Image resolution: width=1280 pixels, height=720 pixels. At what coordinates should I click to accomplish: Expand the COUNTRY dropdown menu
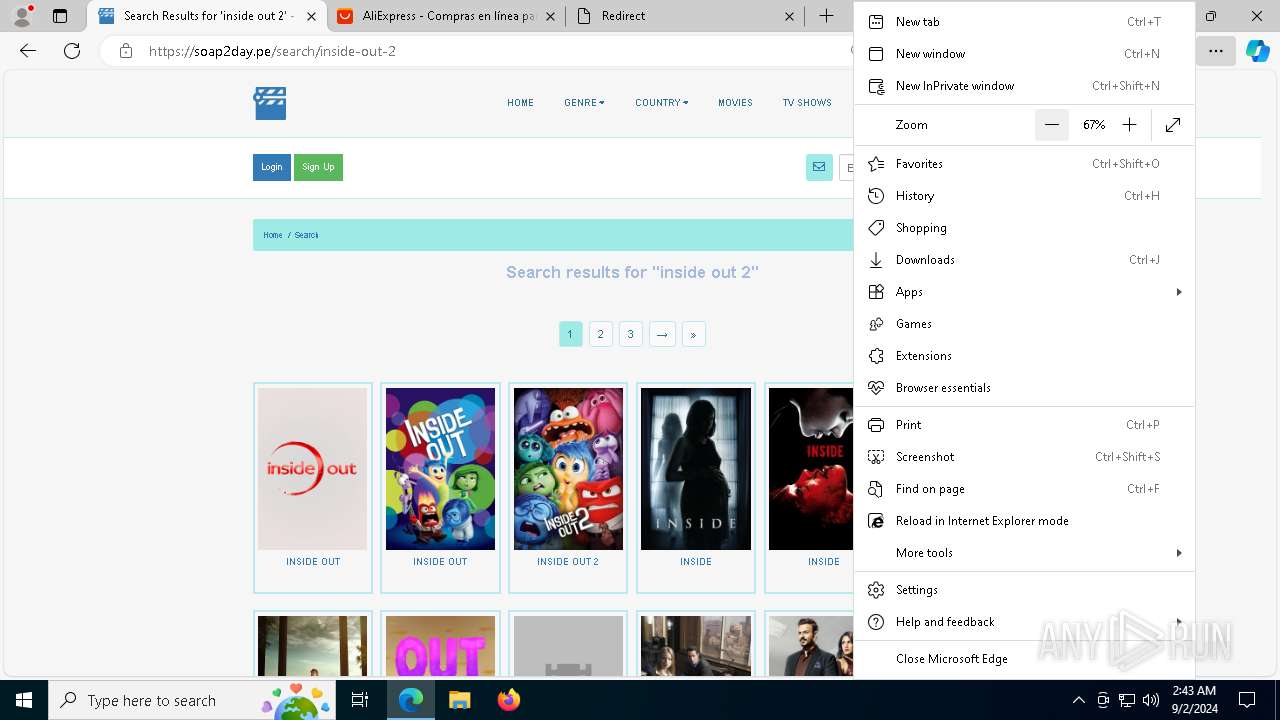662,103
